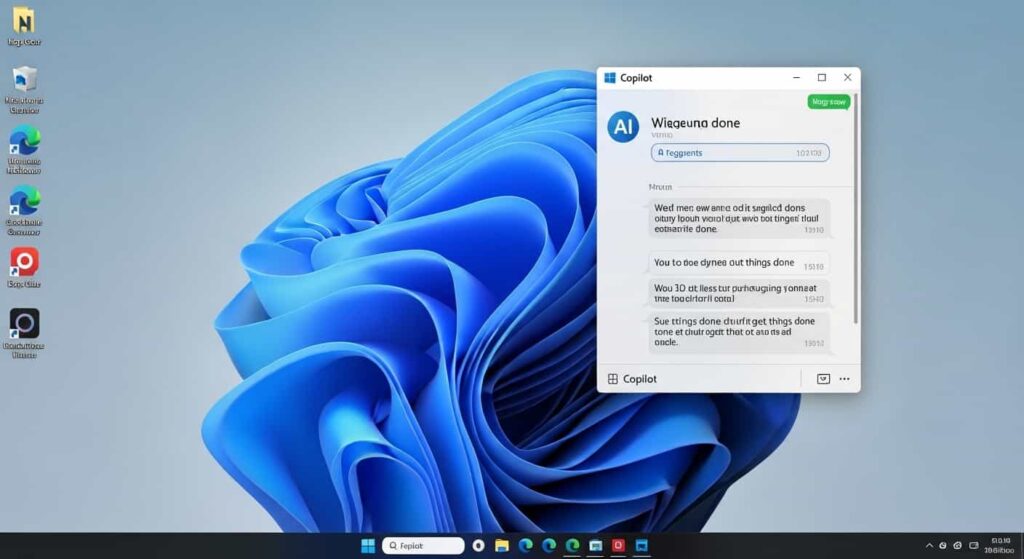The image size is (1024, 559).
Task: Click the message 'You to toe dynea out things done'
Action: point(739,263)
